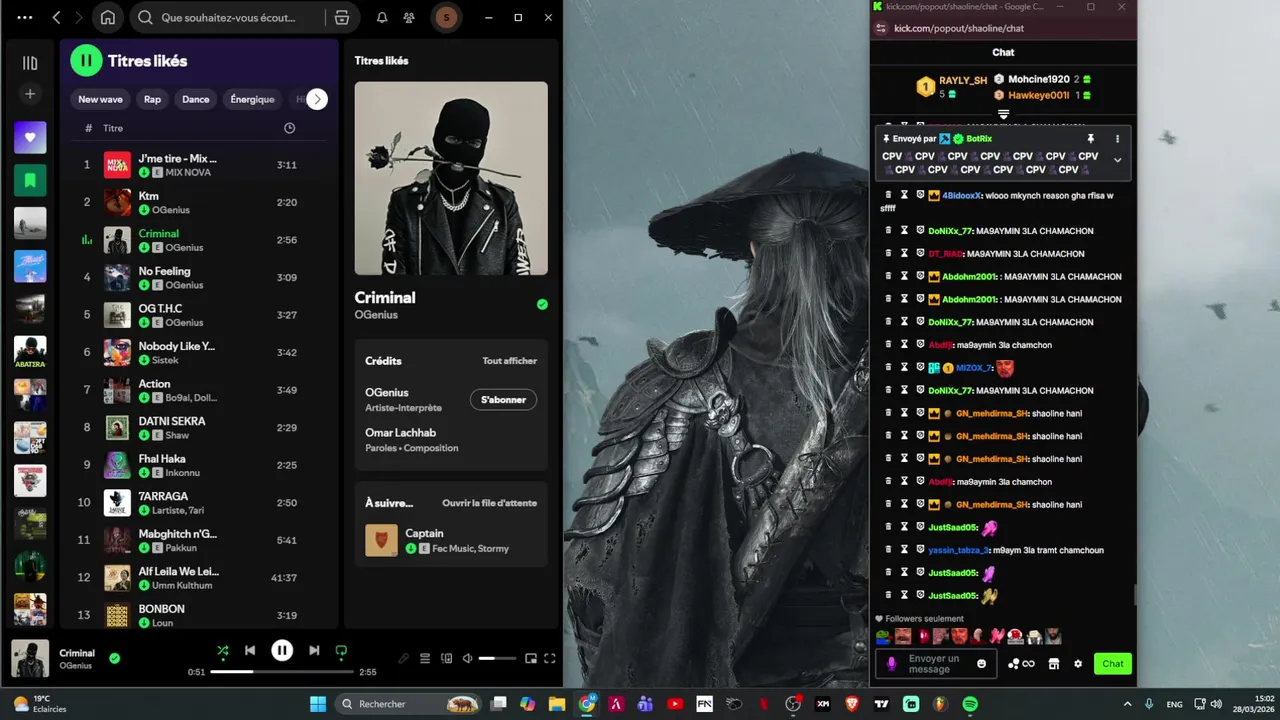Open Spotify mini player
Image resolution: width=1280 pixels, height=720 pixels.
click(x=531, y=659)
